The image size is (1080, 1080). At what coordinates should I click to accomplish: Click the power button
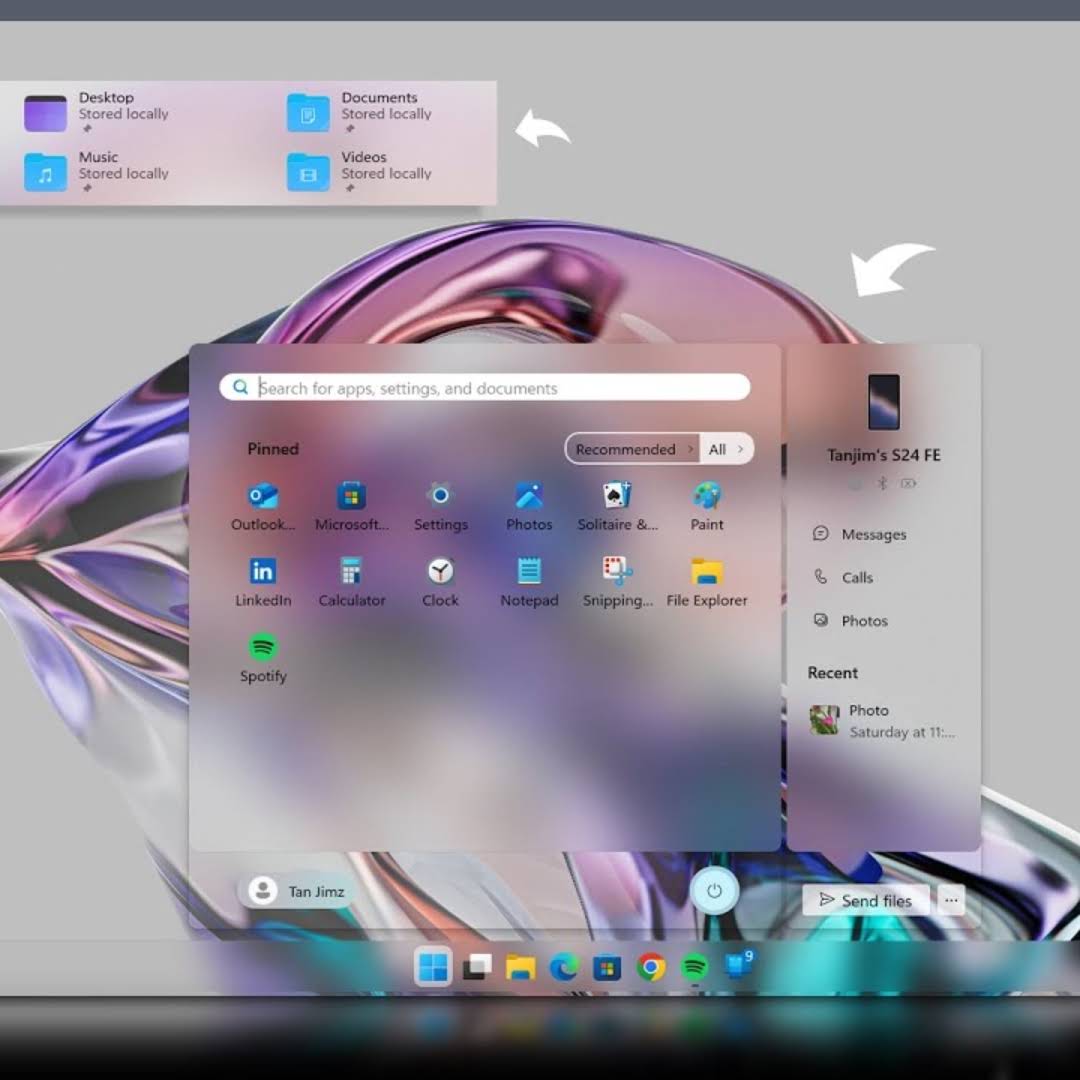pos(714,891)
